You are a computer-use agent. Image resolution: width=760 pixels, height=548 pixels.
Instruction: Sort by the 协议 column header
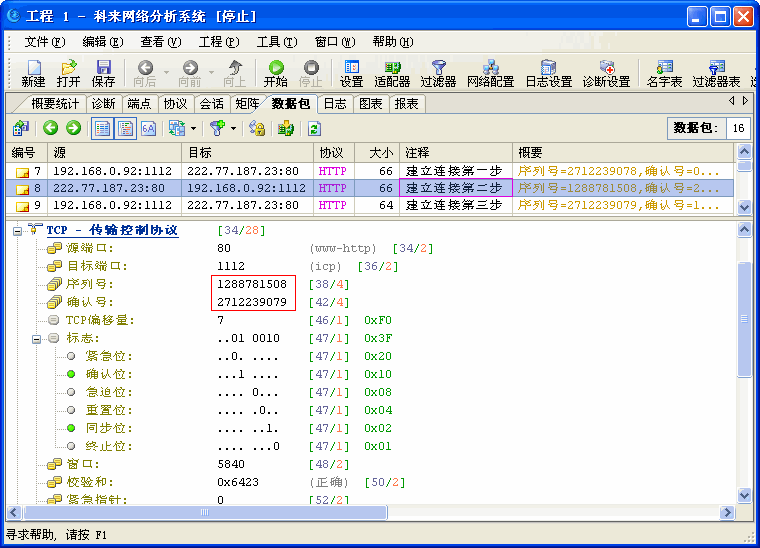334,153
